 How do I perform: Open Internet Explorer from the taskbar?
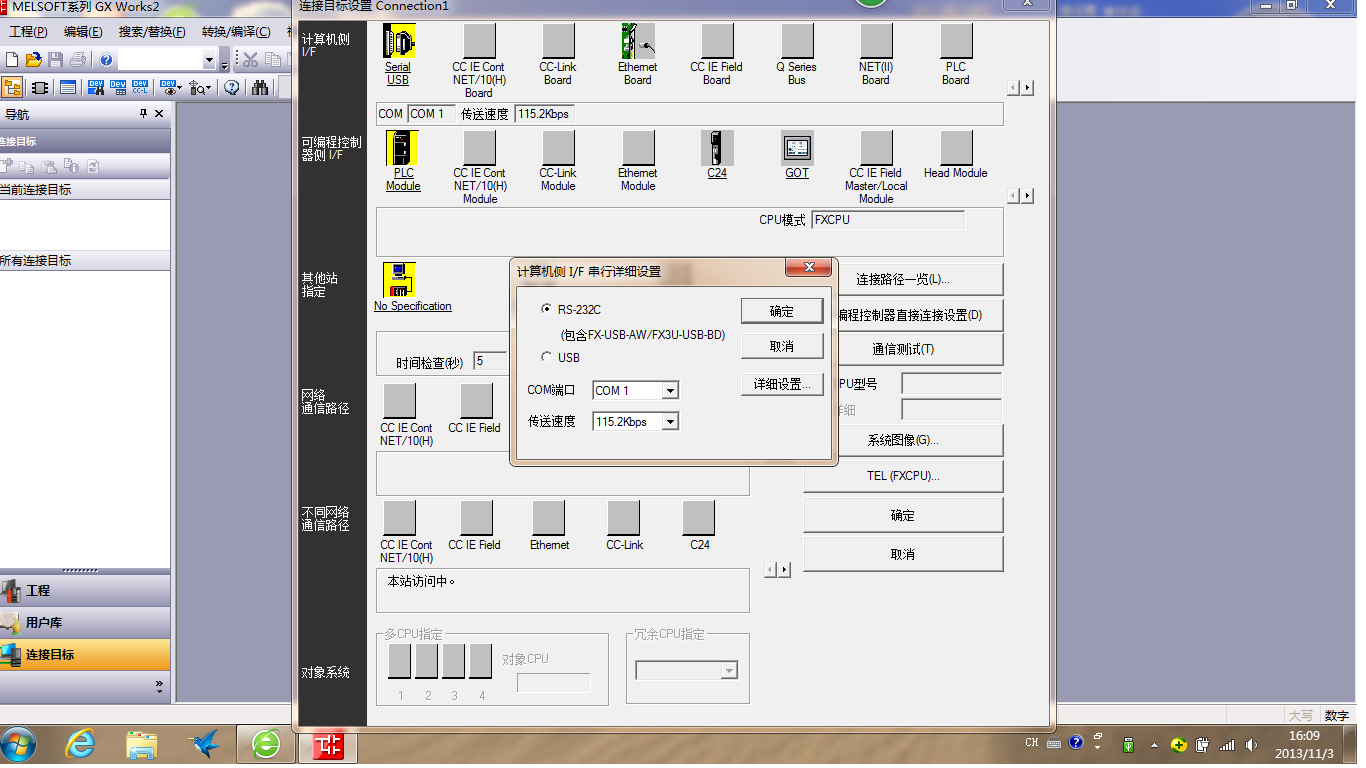[x=80, y=745]
